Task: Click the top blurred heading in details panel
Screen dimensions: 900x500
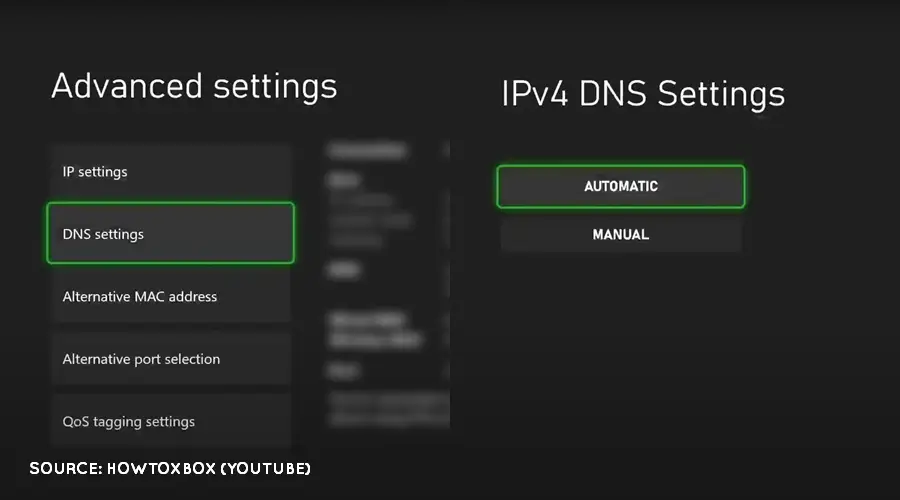Action: click(x=367, y=150)
